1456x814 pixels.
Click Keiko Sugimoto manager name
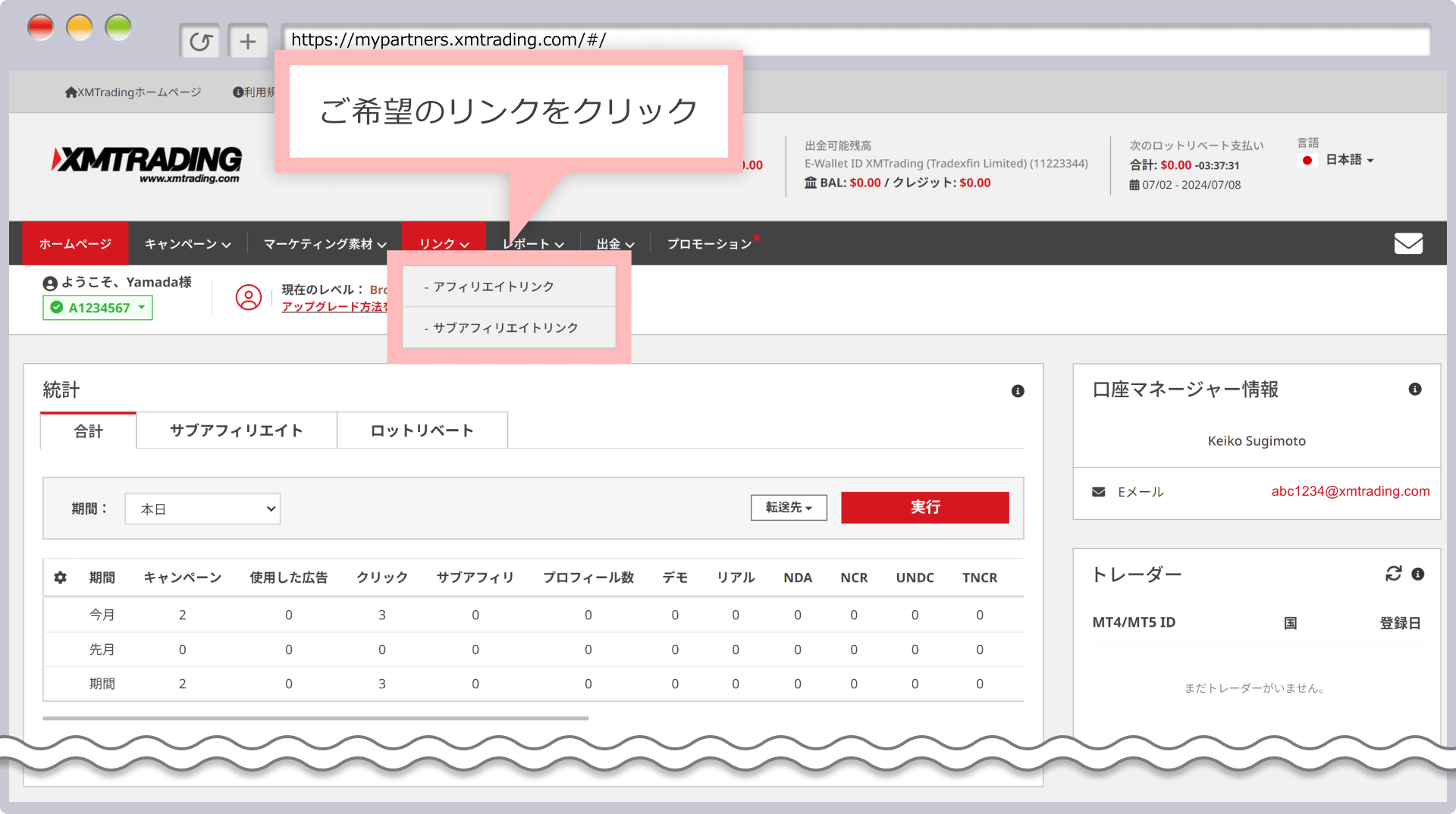pos(1257,441)
